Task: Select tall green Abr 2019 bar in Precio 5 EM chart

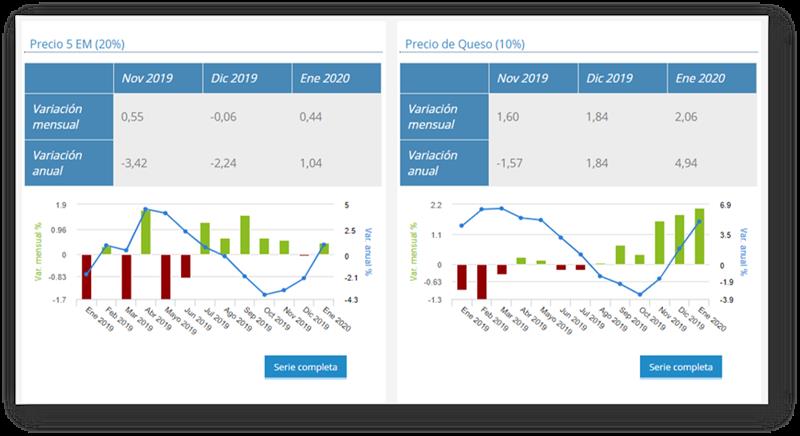Action: [146, 231]
